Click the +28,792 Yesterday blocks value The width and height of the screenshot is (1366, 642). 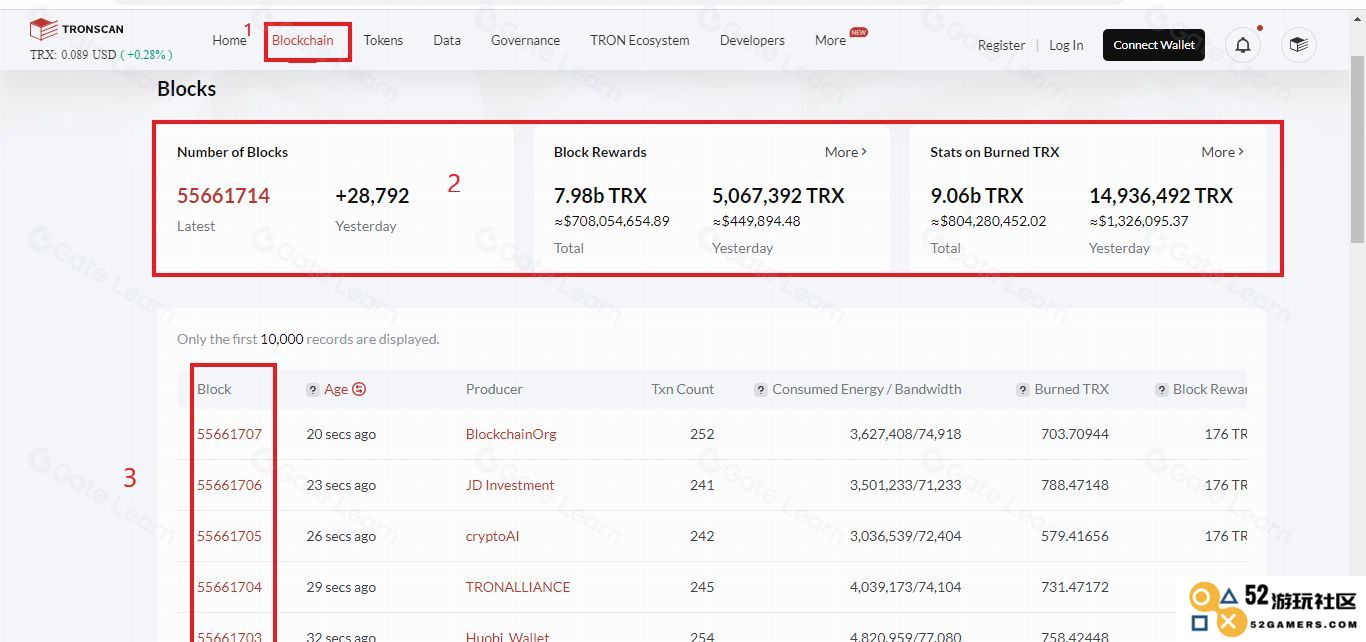[372, 196]
